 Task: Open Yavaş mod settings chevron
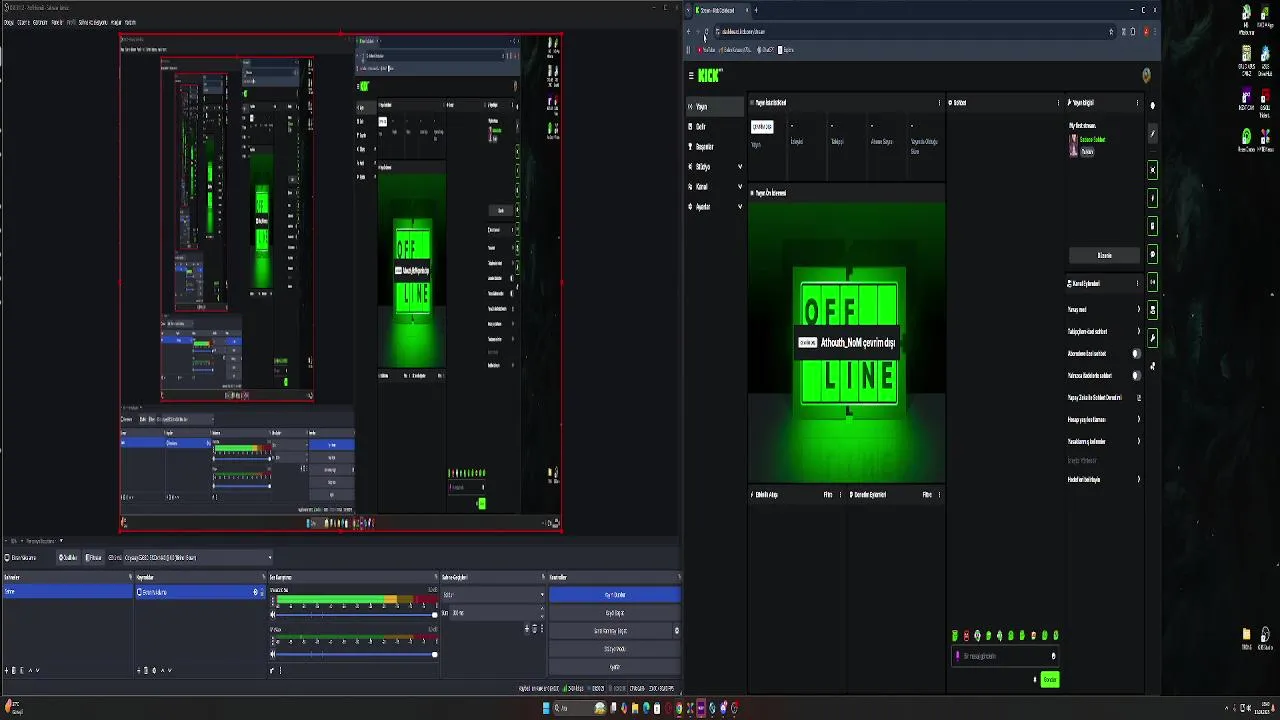(x=1138, y=310)
